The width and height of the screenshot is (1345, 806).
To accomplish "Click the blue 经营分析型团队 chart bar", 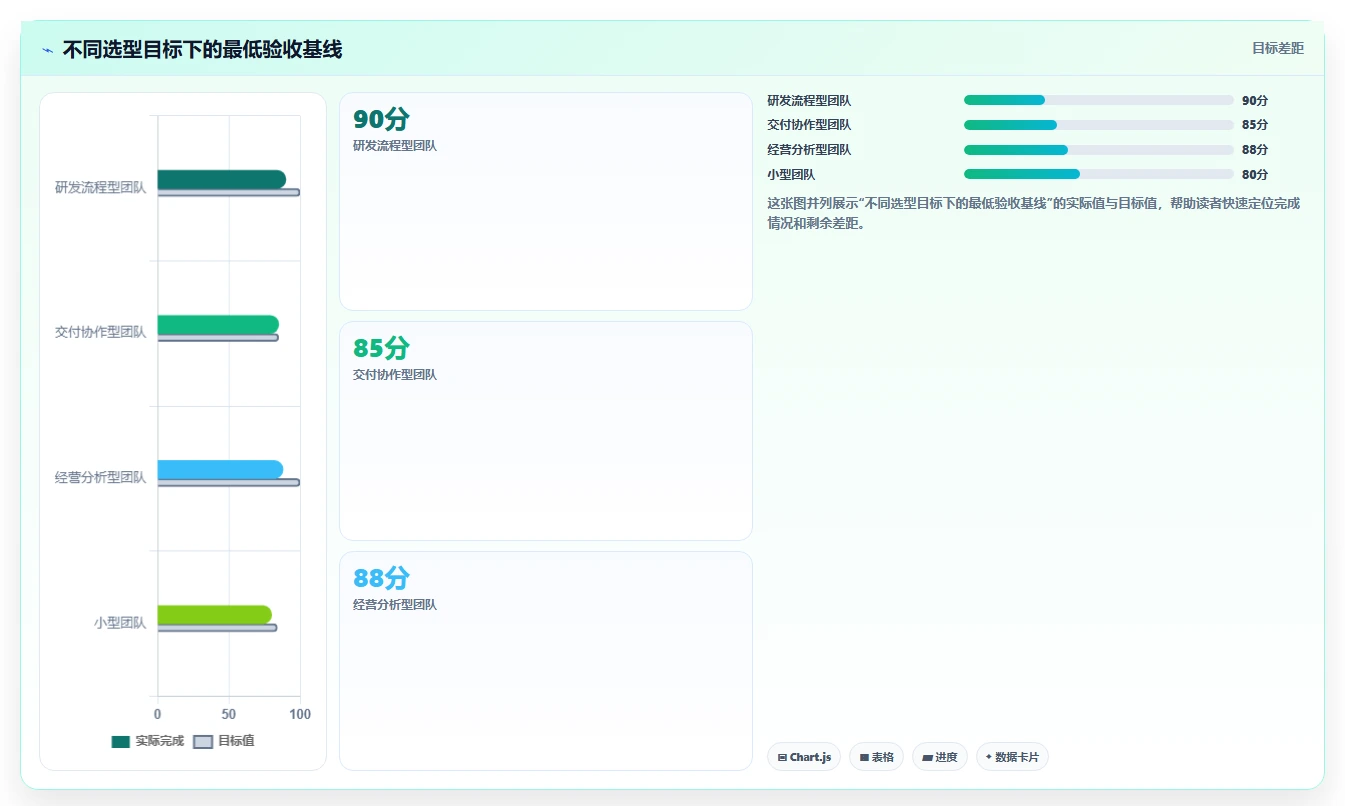I will (220, 470).
